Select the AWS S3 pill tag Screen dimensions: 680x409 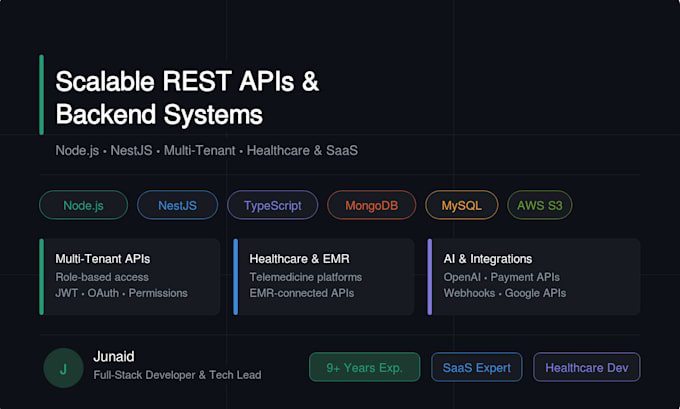point(539,205)
